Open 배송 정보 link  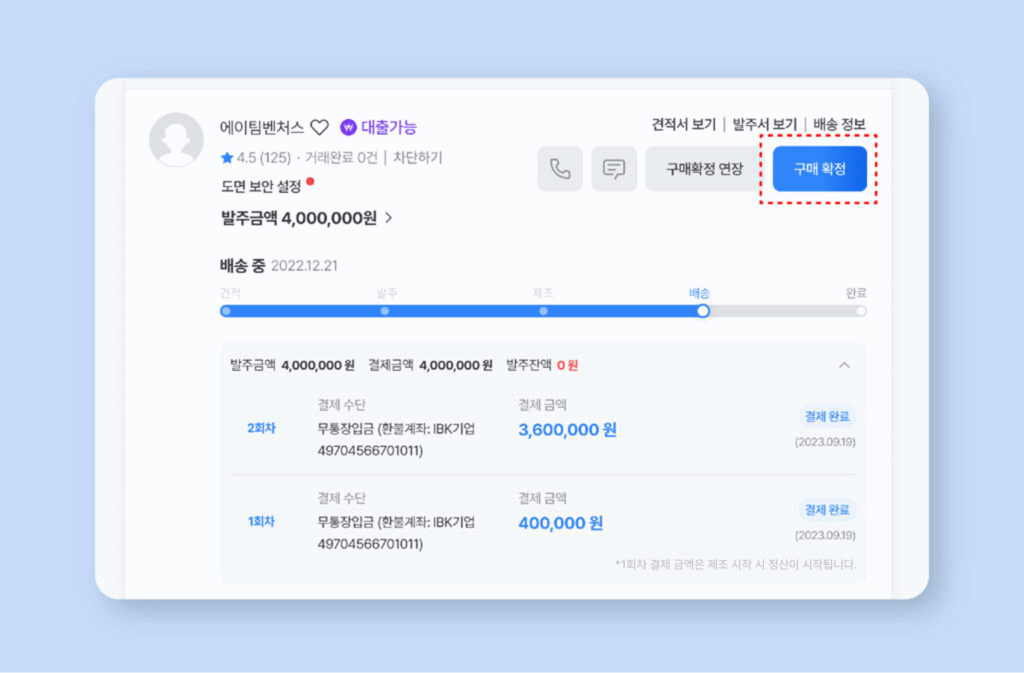point(839,125)
